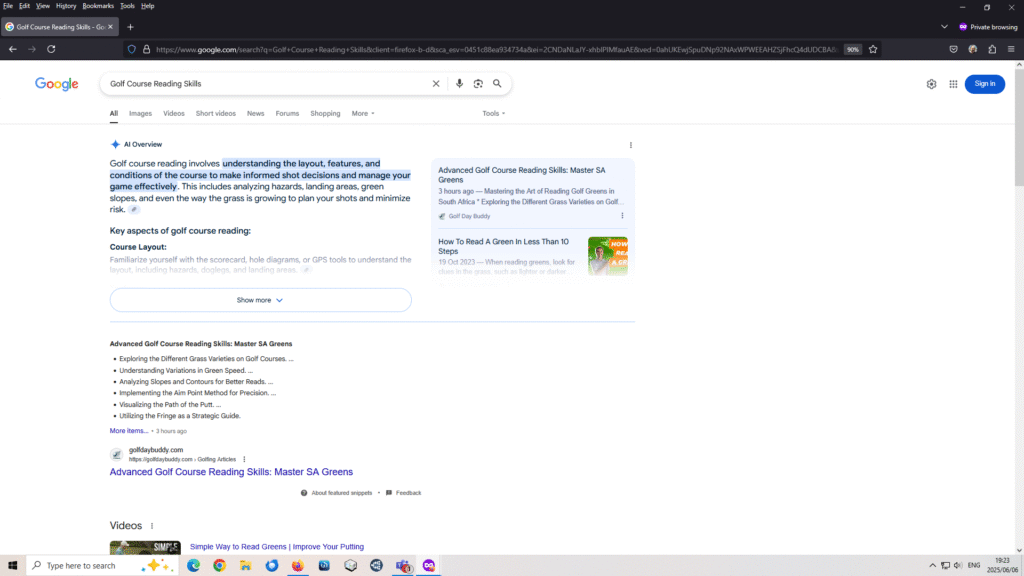Screen dimensions: 1024x576
Task: Open the More search filters dropdown
Action: coord(363,114)
